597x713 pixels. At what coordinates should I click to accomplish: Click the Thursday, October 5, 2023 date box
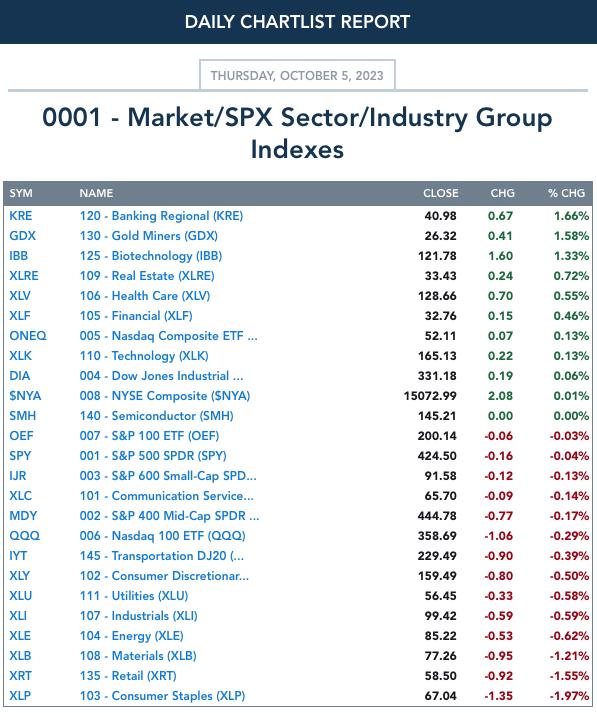[297, 75]
